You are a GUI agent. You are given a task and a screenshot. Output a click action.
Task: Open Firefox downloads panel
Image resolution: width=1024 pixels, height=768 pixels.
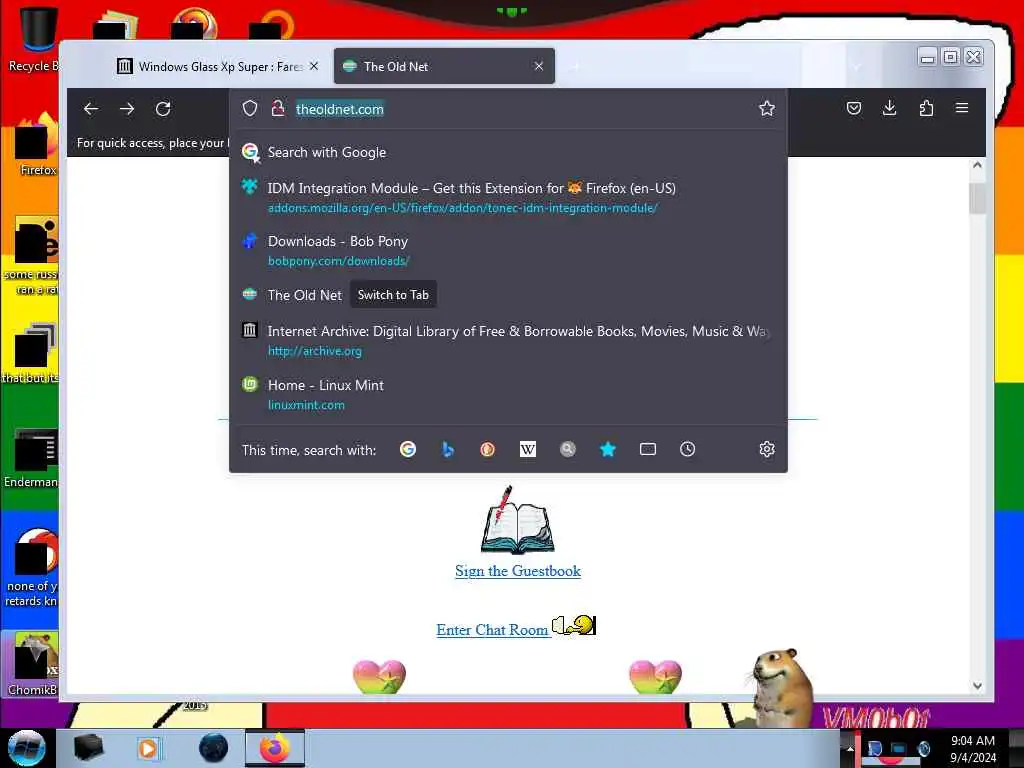pos(889,108)
